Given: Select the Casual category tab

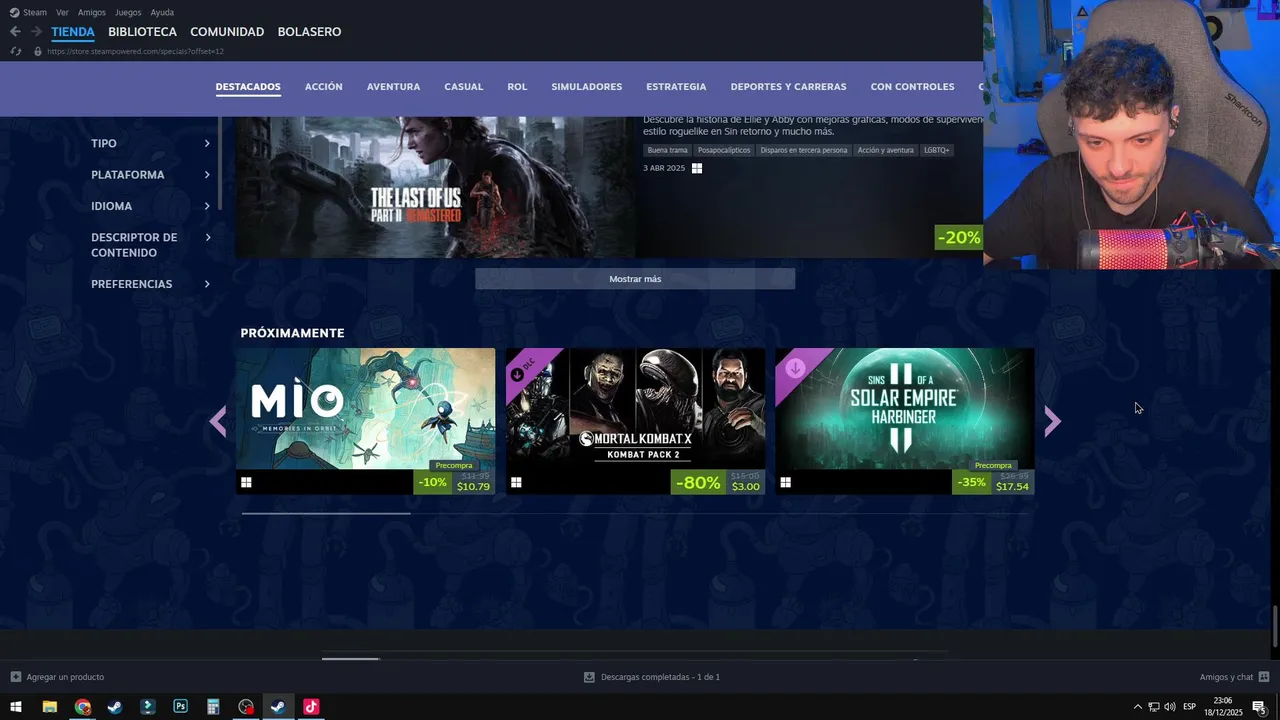Looking at the screenshot, I should pos(464,87).
